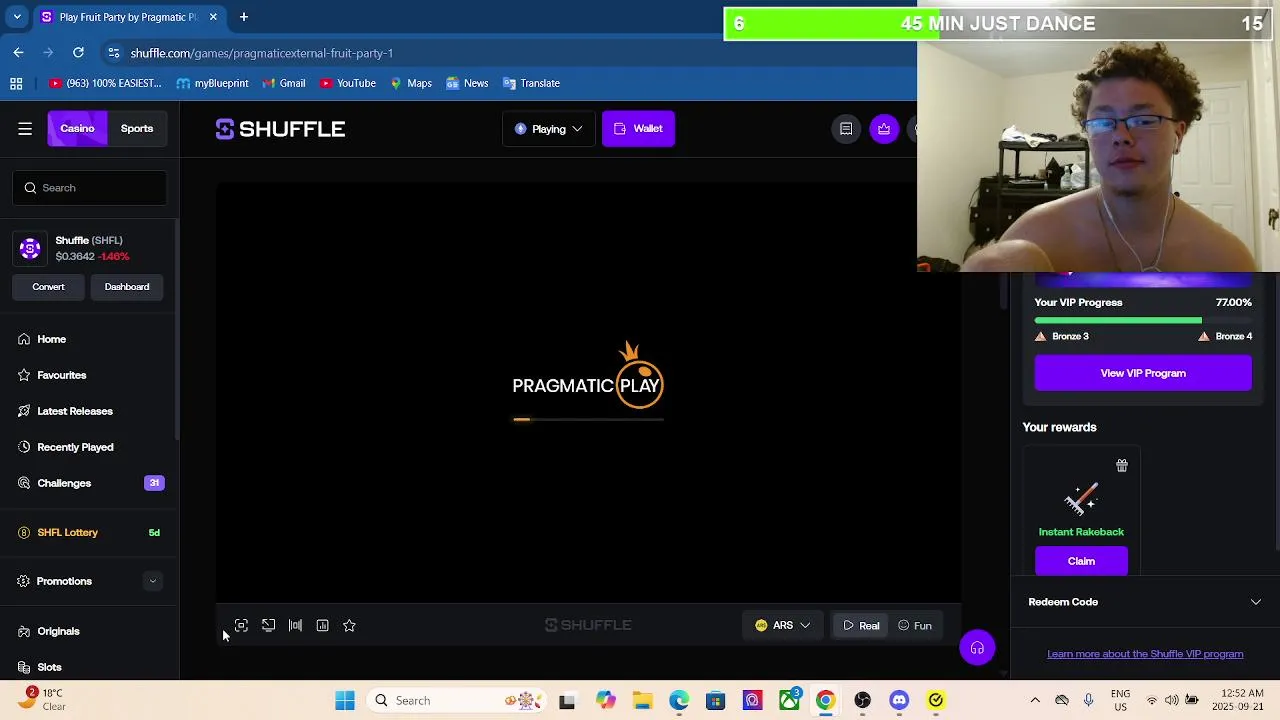1280x720 pixels.
Task: Click the VIP progress bar
Action: [1143, 321]
